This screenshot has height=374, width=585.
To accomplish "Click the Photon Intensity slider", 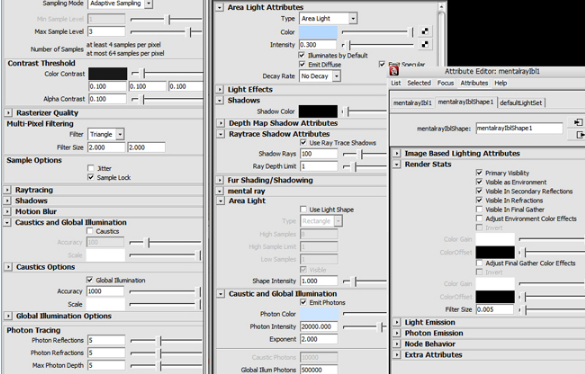I will pos(364,327).
